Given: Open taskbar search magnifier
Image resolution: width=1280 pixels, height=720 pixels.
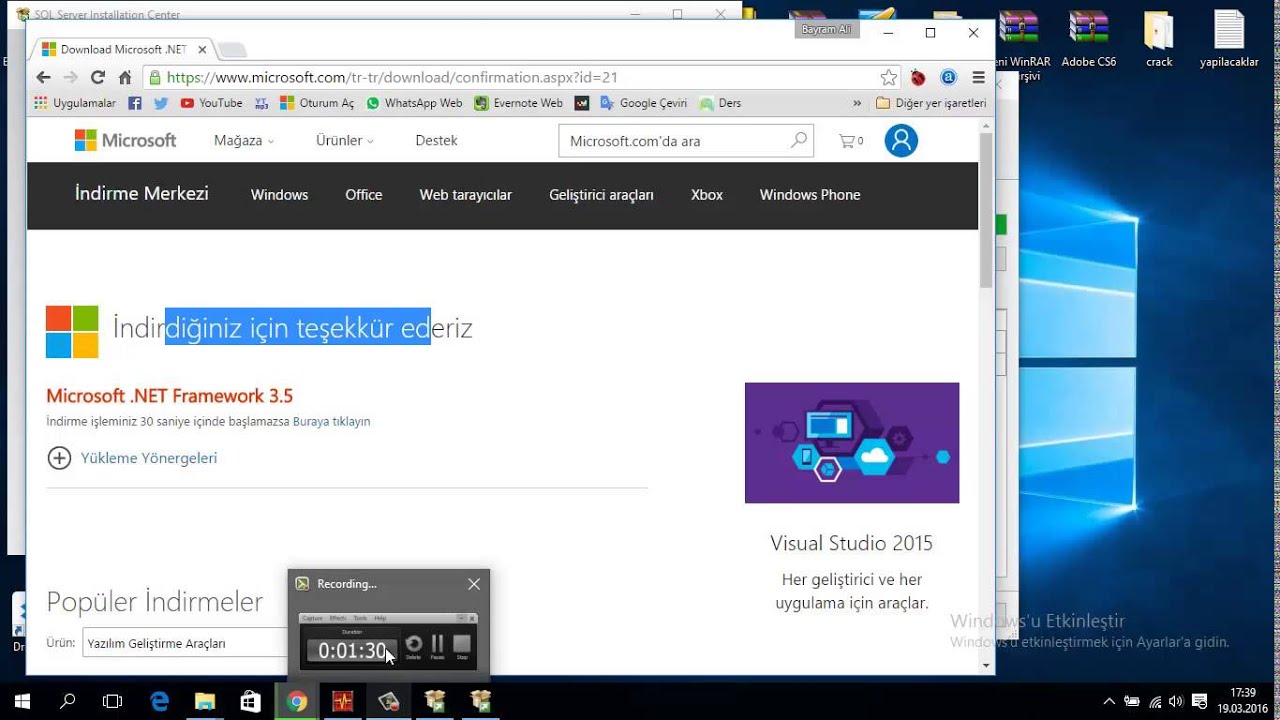Looking at the screenshot, I should point(68,701).
